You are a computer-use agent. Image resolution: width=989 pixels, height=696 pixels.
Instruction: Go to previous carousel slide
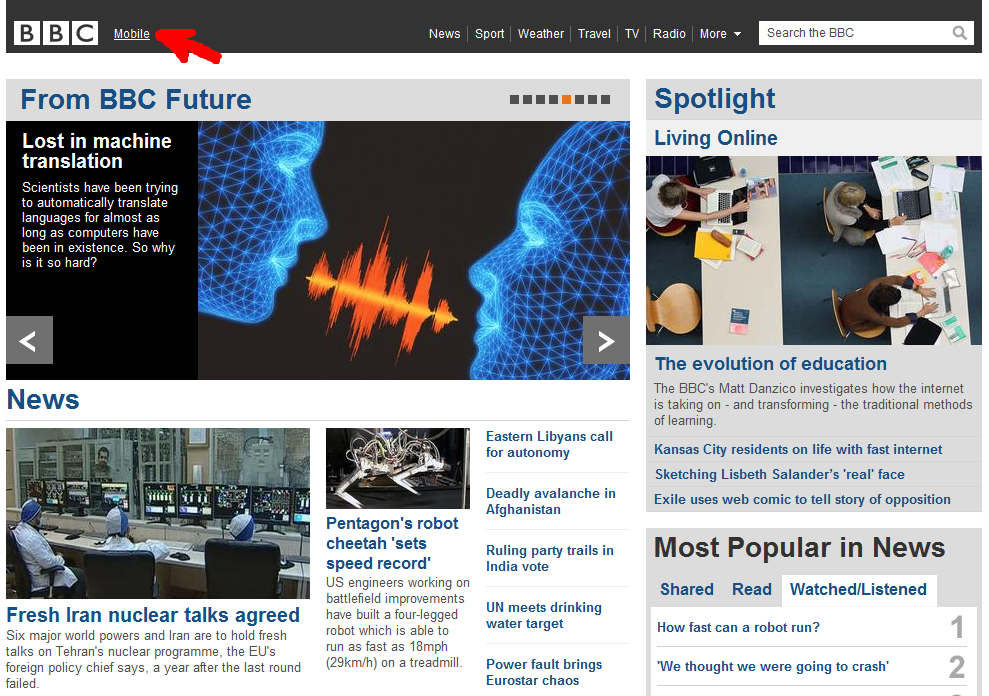[x=29, y=341]
